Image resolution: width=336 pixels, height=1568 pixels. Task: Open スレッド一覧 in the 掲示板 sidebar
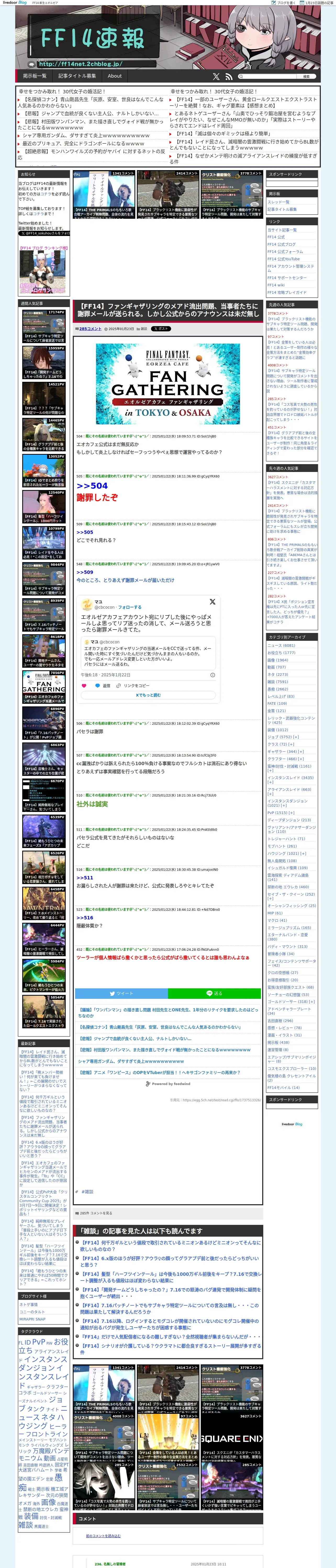click(x=279, y=202)
